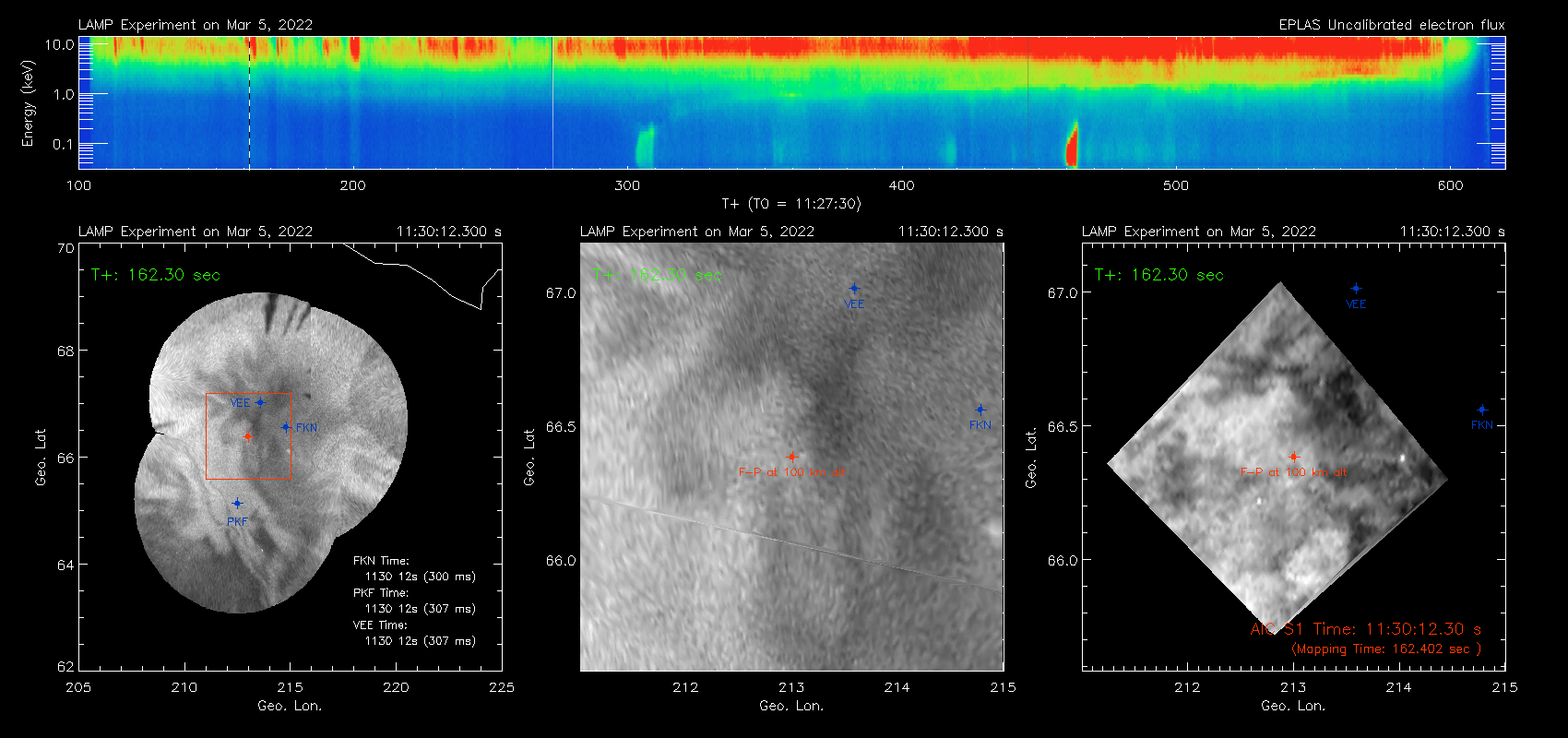Click the red F-P marker in middle panel

click(791, 457)
